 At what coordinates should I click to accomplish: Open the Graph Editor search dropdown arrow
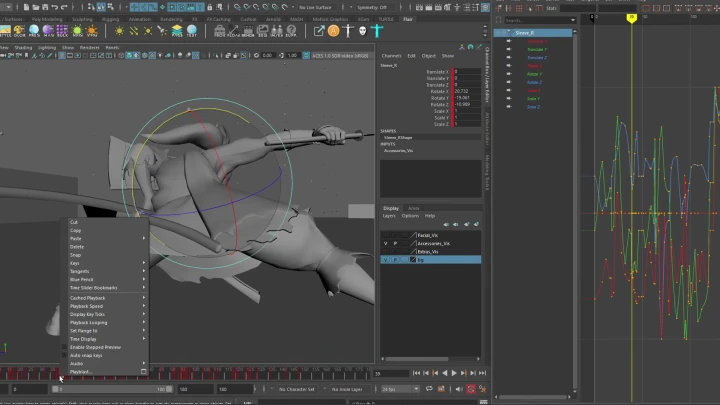coord(573,20)
